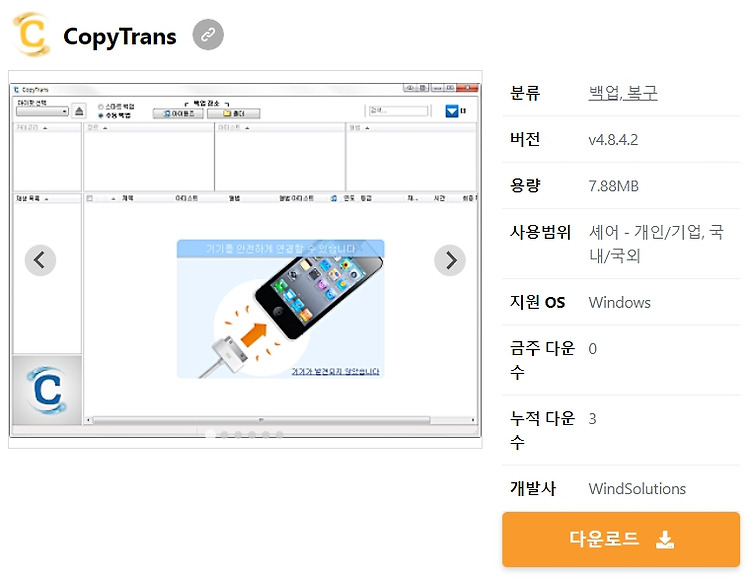750x580 pixels.
Task: Open the device selection dropdown
Action: tap(43, 111)
